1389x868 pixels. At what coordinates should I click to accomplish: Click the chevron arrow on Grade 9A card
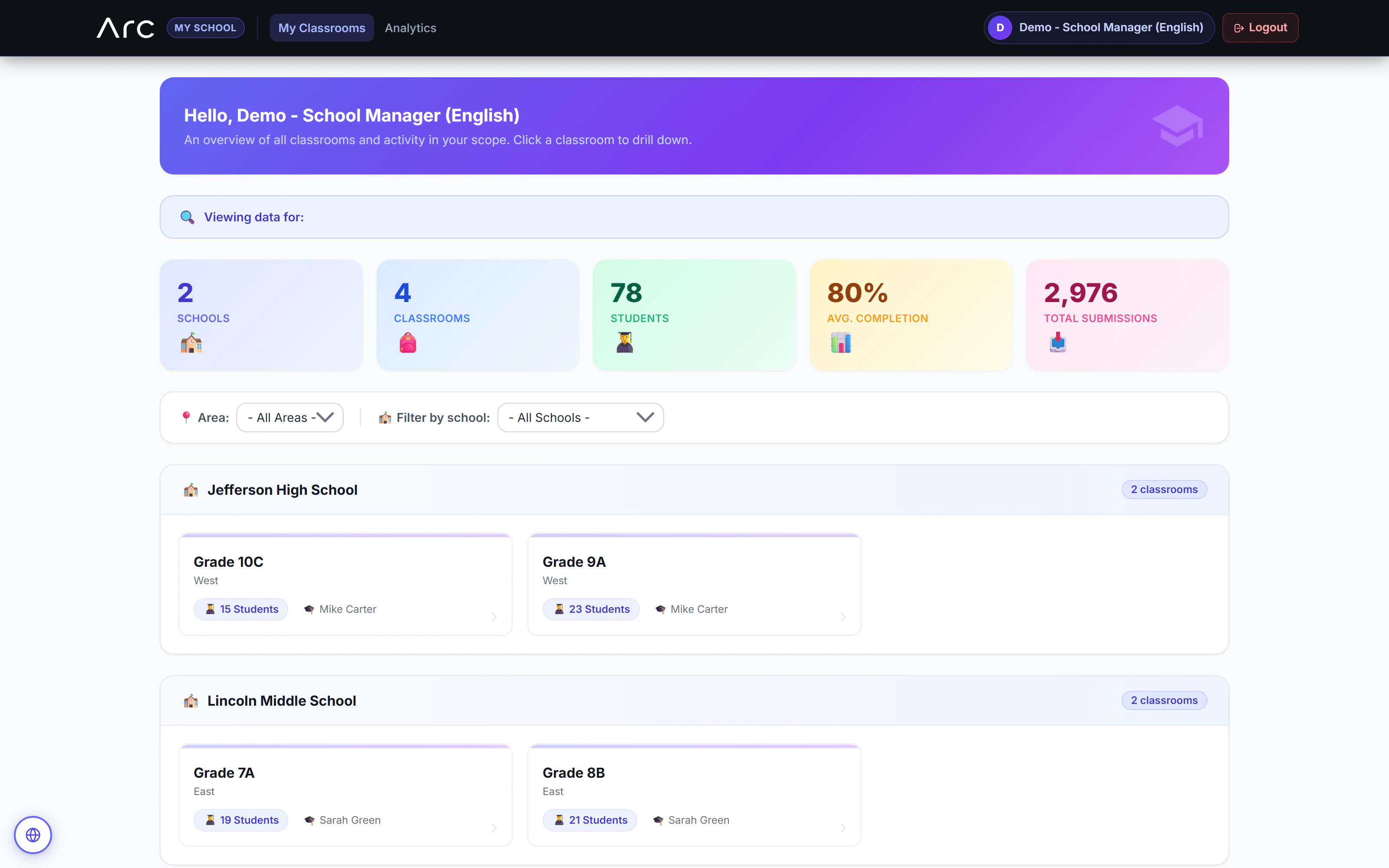coord(843,617)
